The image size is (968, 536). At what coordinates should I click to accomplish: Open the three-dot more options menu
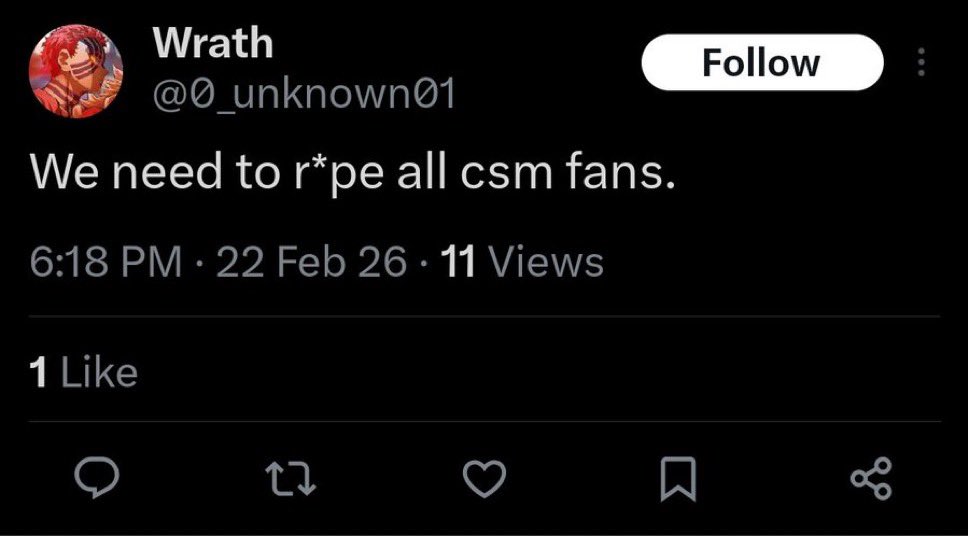click(921, 63)
